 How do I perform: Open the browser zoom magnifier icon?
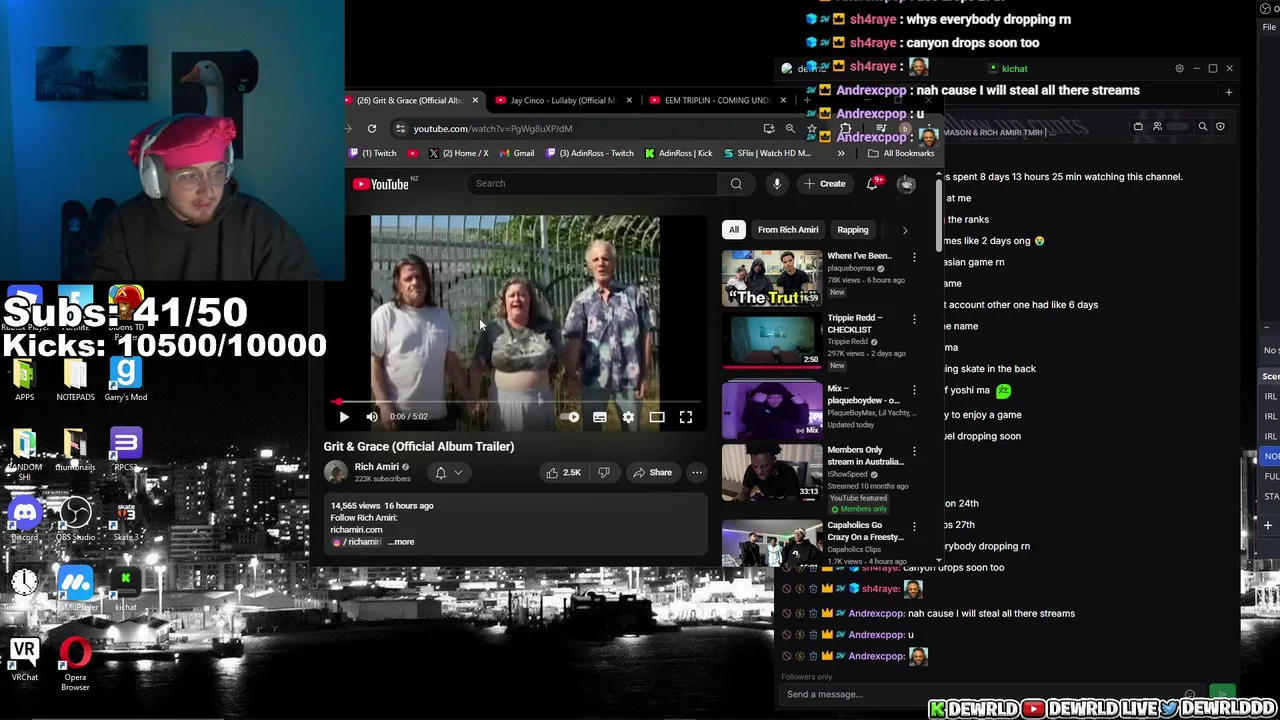pyautogui.click(x=790, y=128)
